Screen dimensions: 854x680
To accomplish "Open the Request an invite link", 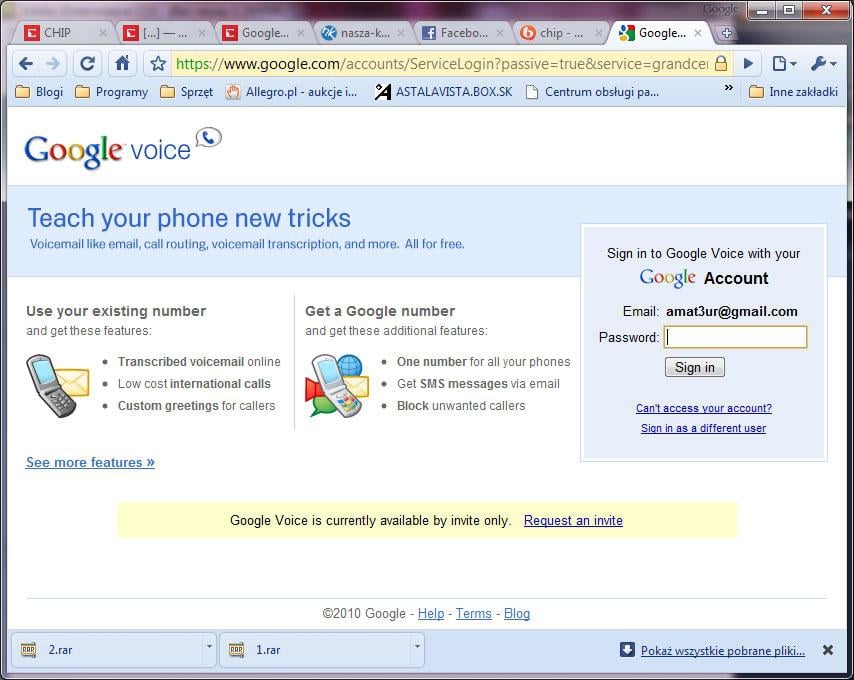I will click(573, 520).
